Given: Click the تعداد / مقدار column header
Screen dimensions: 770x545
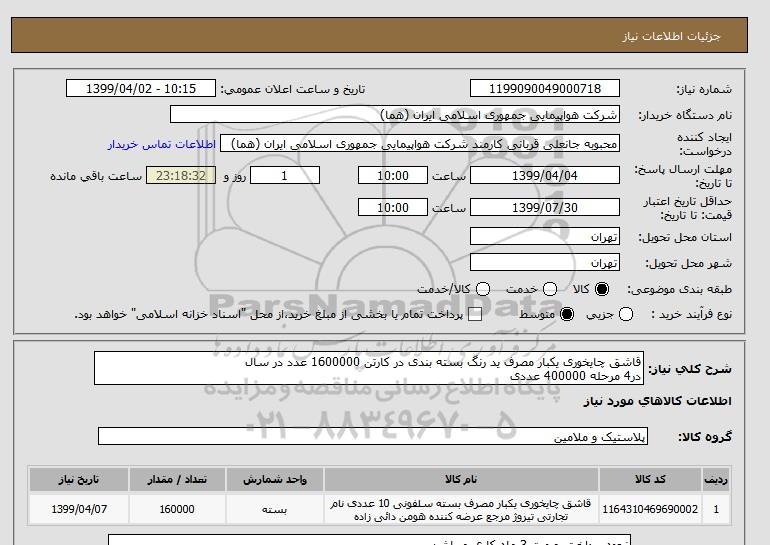Looking at the screenshot, I should point(177,480).
